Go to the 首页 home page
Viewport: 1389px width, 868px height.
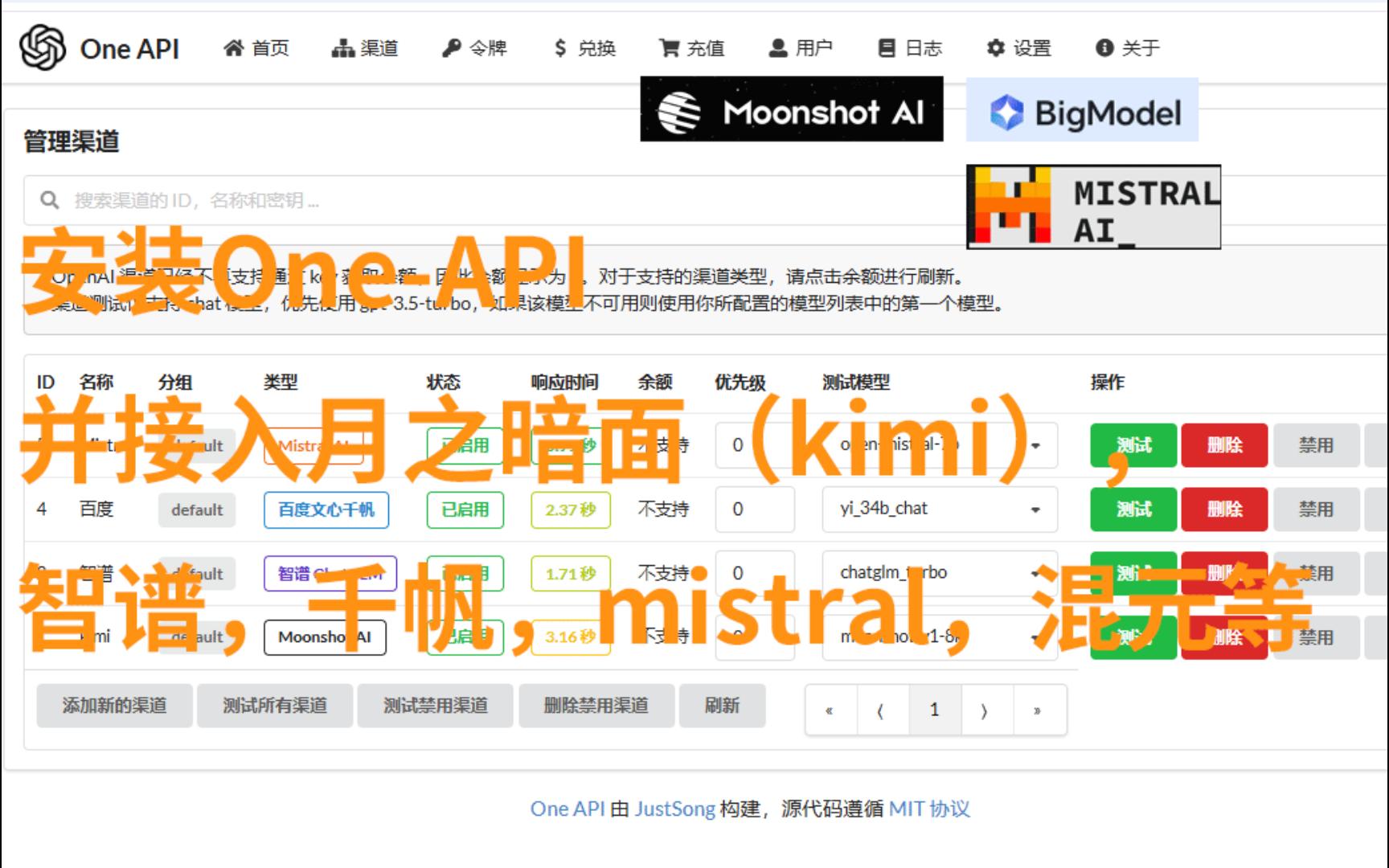click(256, 48)
